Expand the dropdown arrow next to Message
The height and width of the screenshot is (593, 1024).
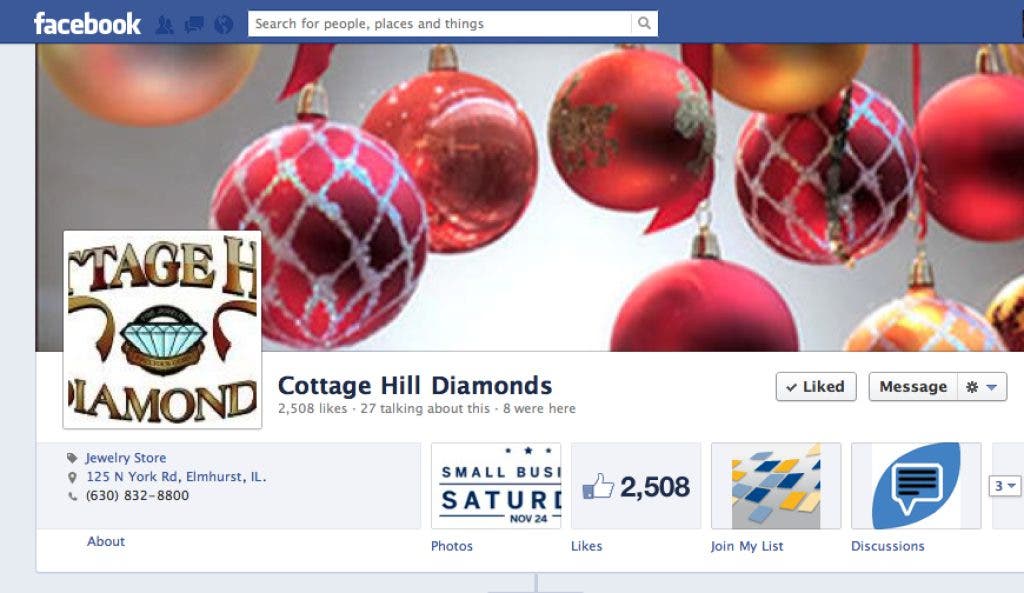(x=992, y=387)
